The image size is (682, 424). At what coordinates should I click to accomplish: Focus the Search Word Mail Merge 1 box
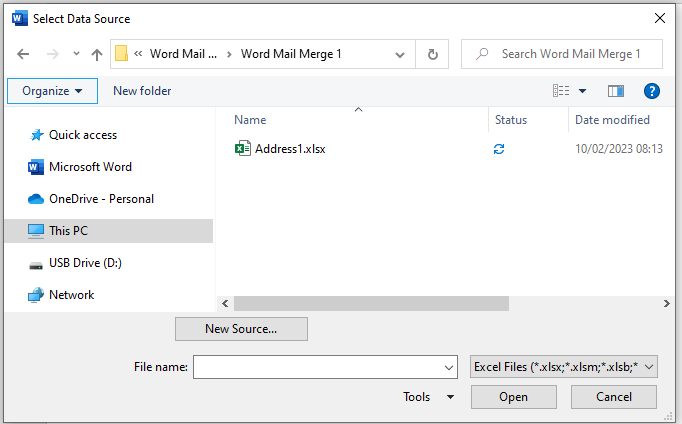click(x=562, y=54)
